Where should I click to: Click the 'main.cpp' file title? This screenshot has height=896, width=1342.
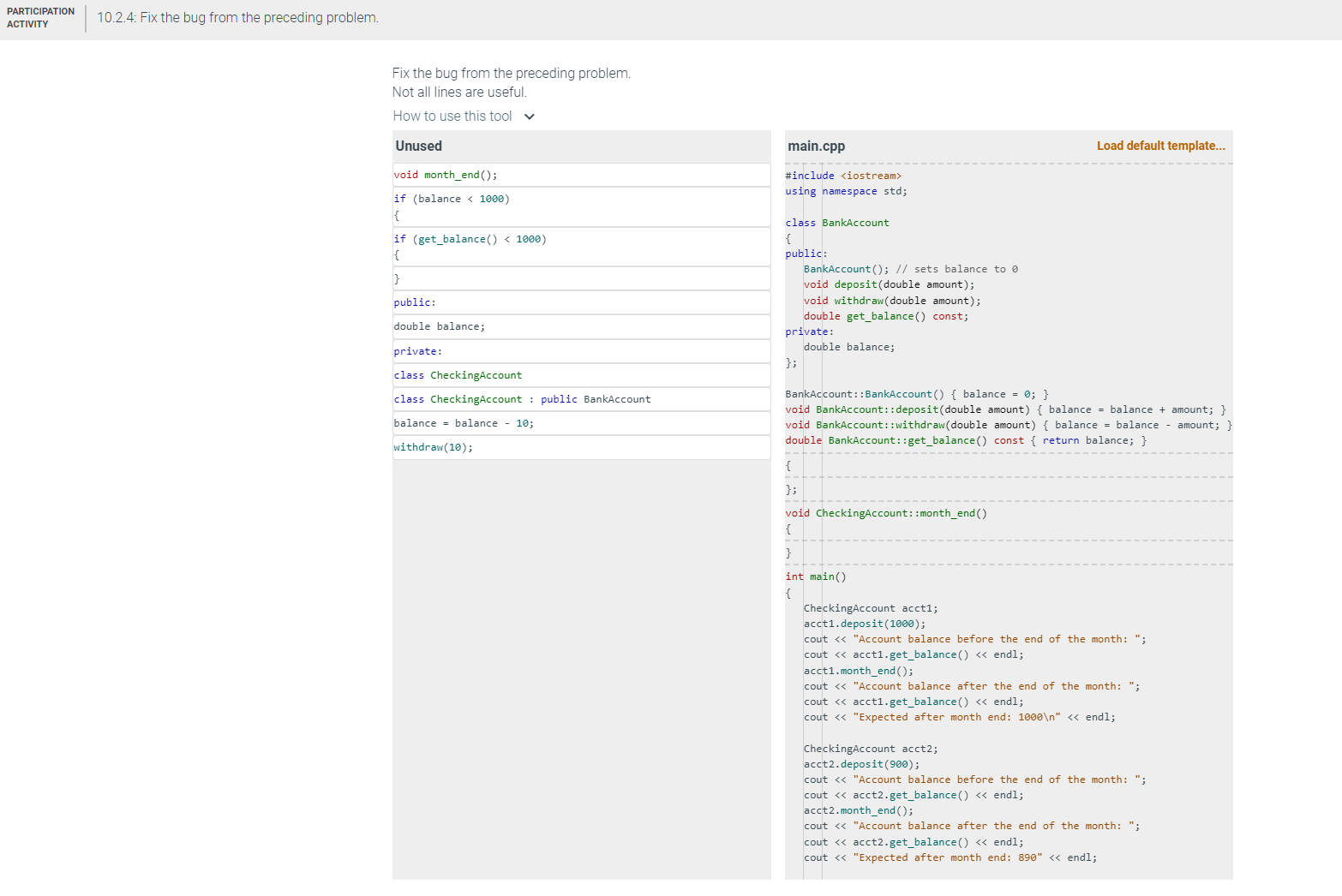point(816,146)
